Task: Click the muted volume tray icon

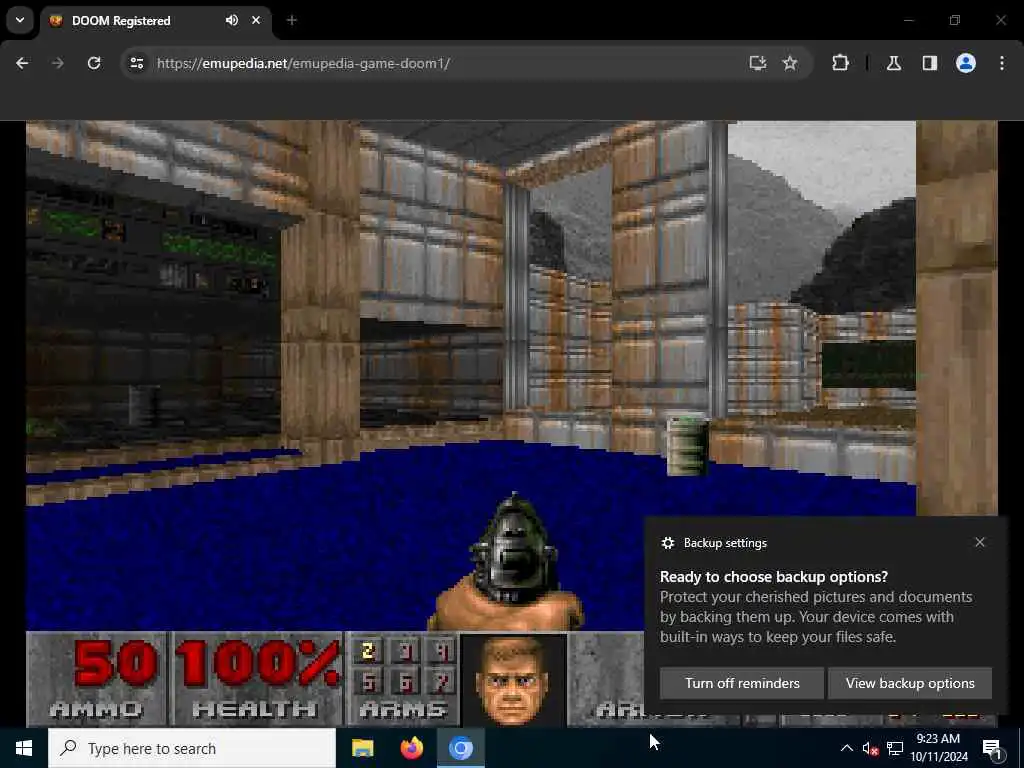Action: (x=870, y=748)
